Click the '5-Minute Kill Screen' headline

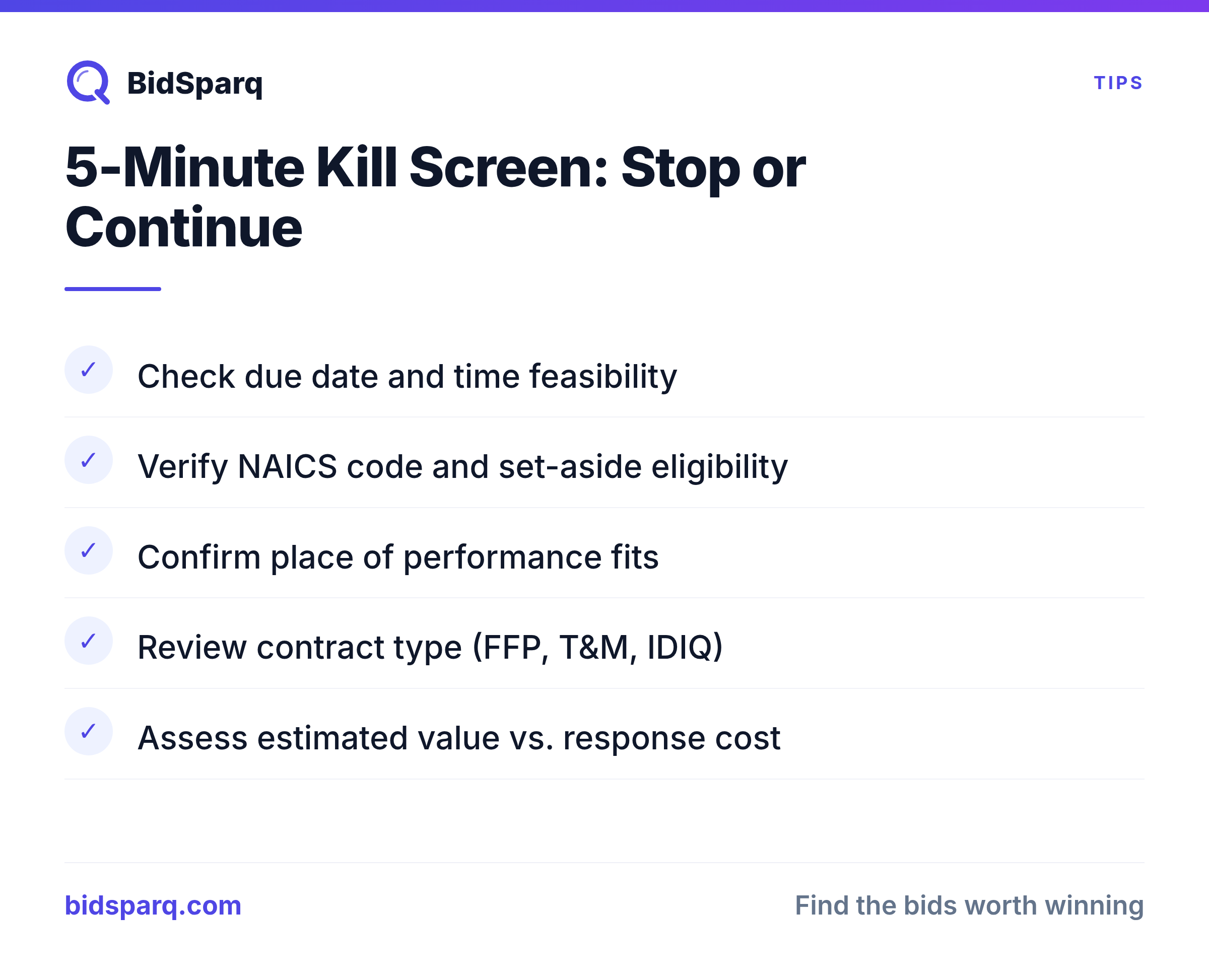[435, 196]
